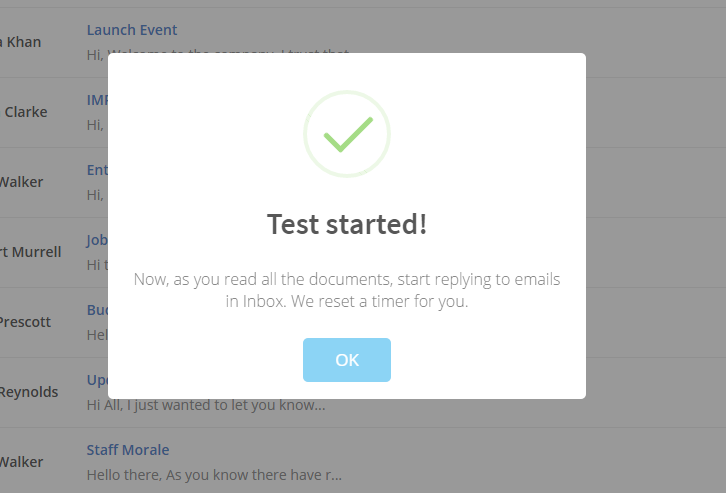Viewport: 726px width, 493px height.
Task: Click the 'Test started!' heading
Action: [x=347, y=225]
